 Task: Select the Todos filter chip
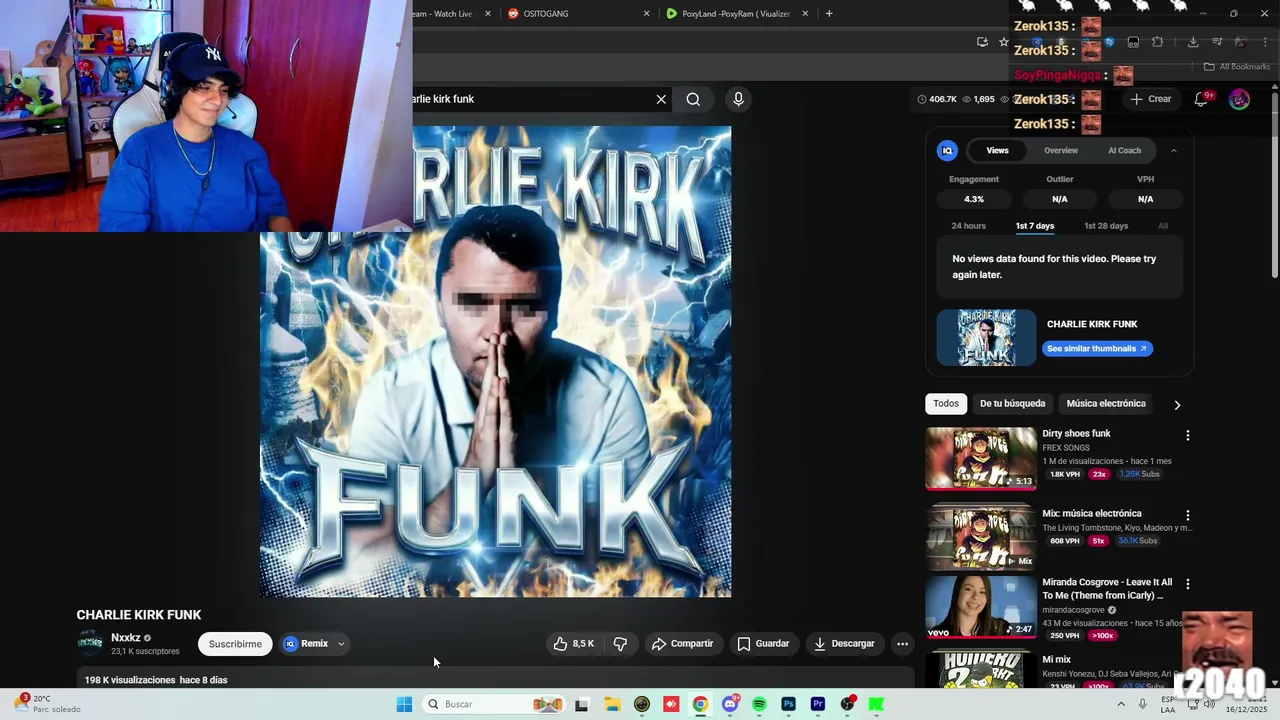[946, 404]
